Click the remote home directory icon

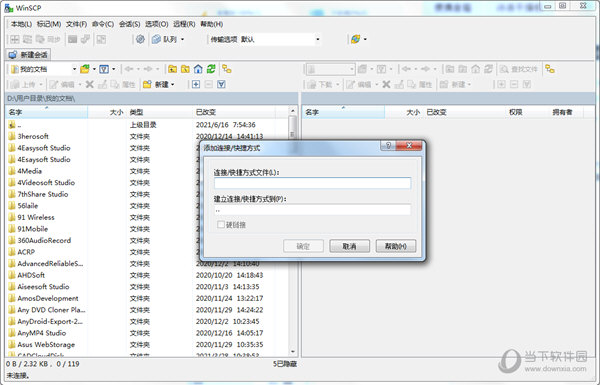(x=476, y=69)
